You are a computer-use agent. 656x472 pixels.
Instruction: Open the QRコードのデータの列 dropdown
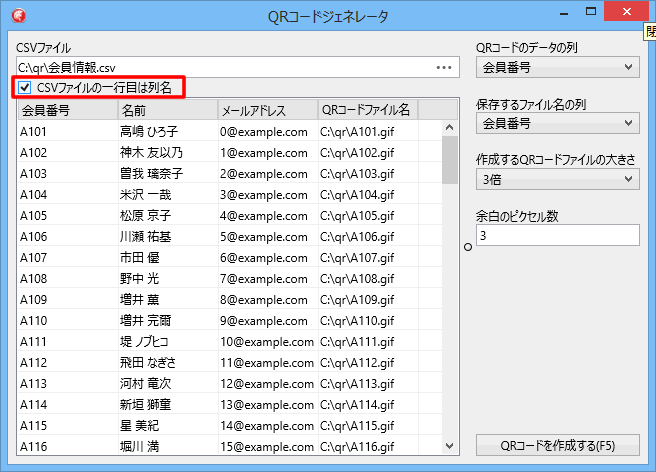[557, 67]
